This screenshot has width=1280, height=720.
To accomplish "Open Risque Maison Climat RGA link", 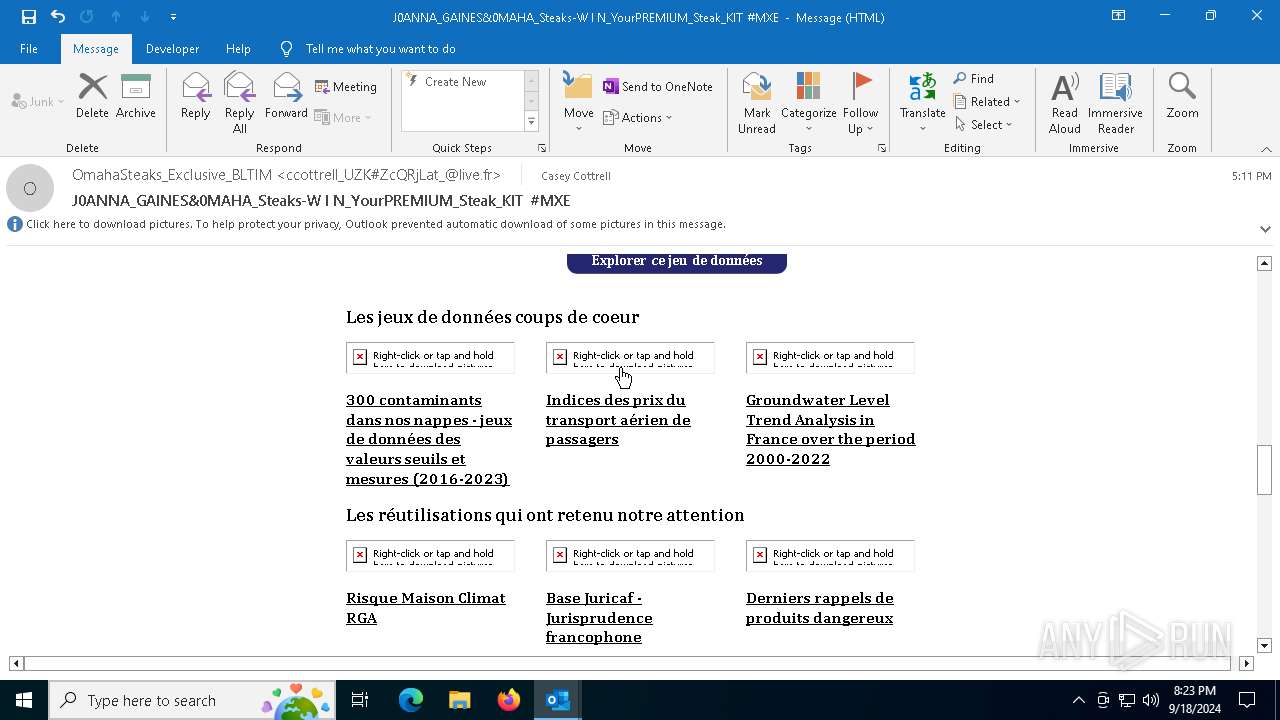I will coord(426,608).
